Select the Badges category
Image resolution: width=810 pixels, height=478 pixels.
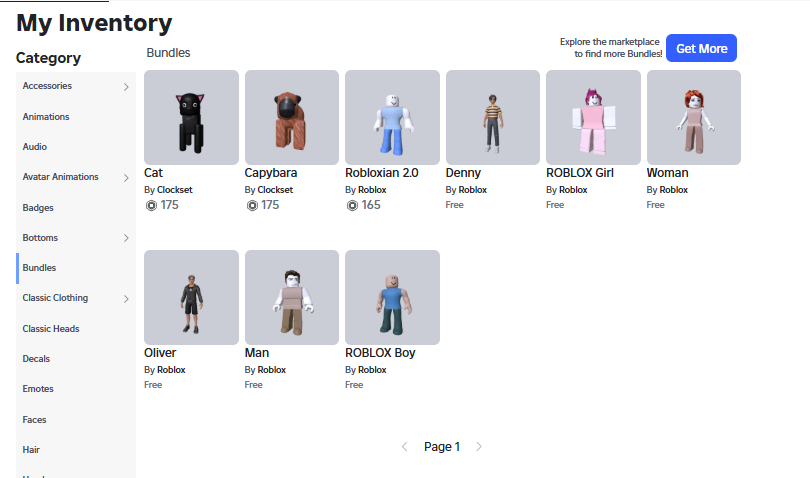point(76,208)
